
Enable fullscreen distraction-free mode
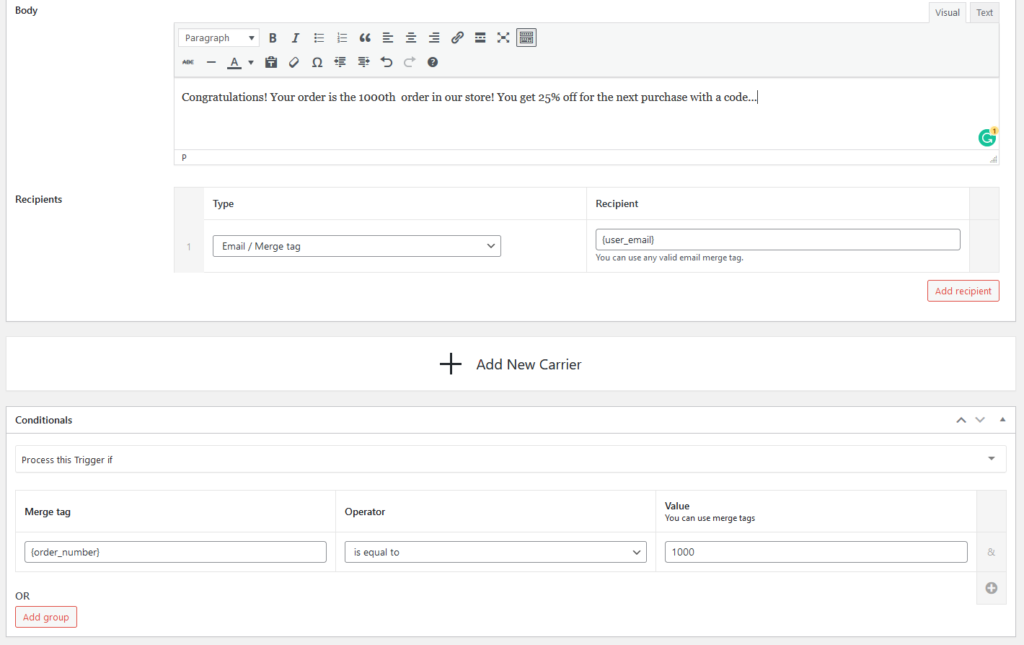[503, 38]
